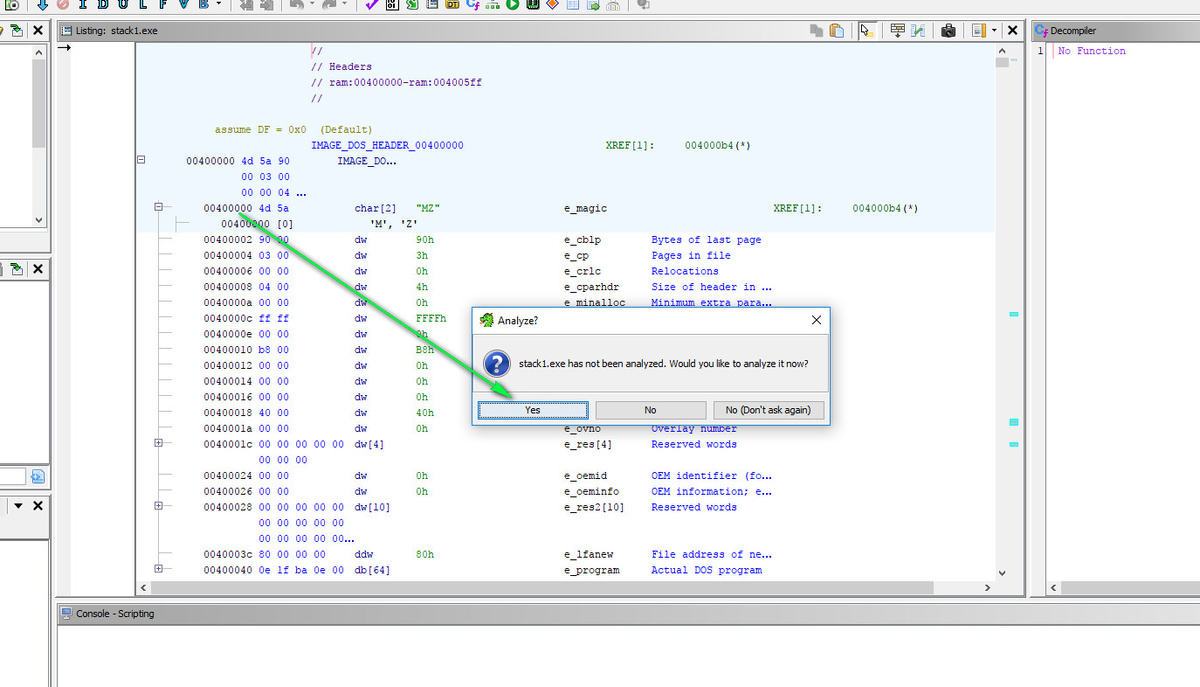Image resolution: width=1200 pixels, height=687 pixels.
Task: Click the Listing diff view icon
Action: [917, 31]
